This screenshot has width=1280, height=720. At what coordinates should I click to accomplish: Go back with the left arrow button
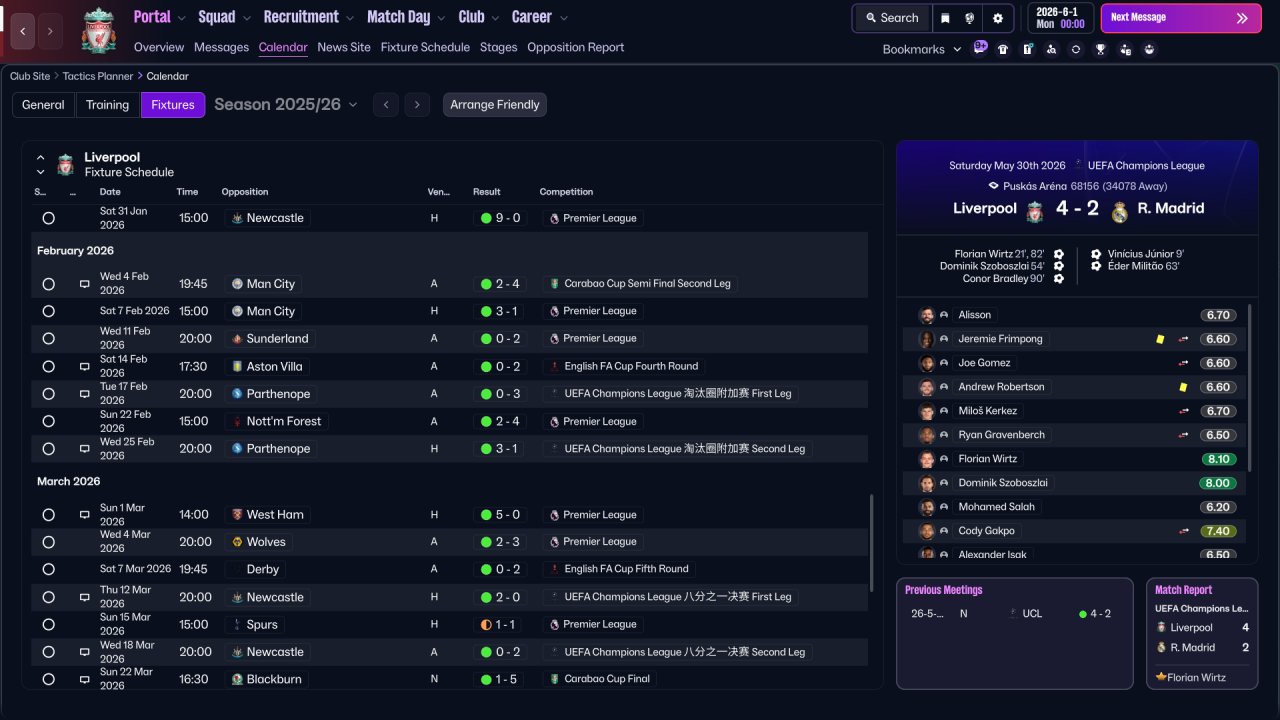(x=23, y=31)
